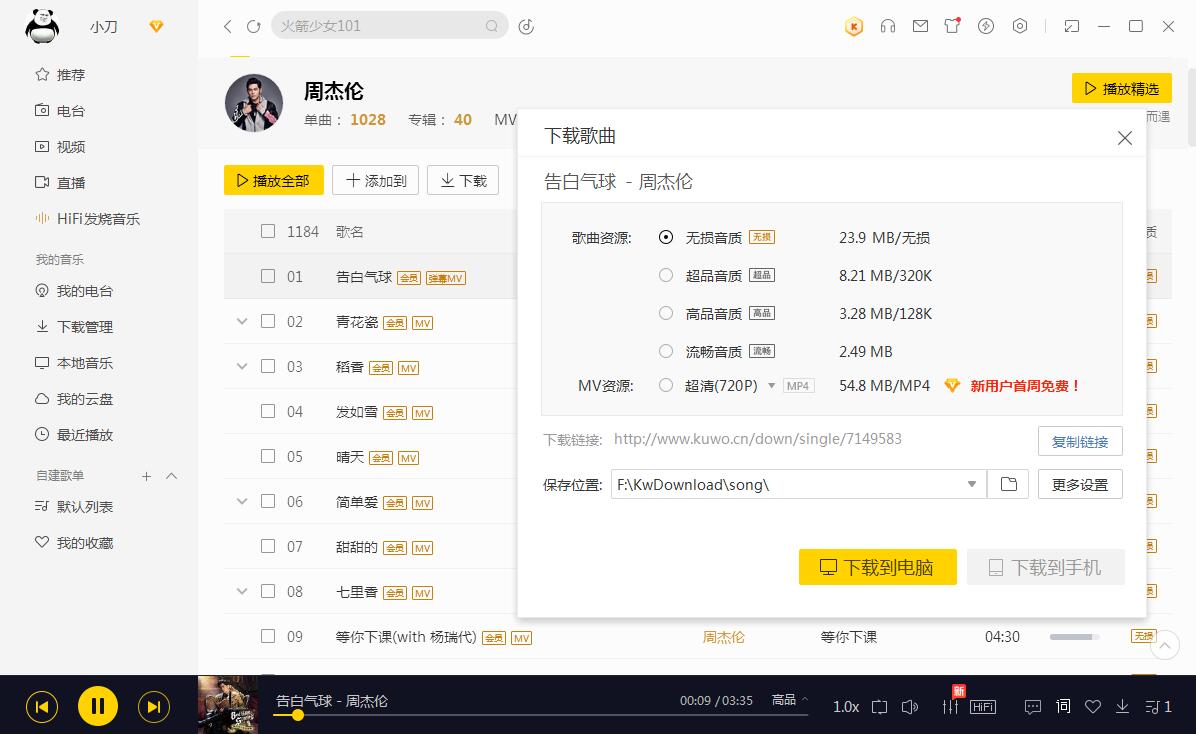This screenshot has height=734, width=1196.
Task: Open 下载管理 in the sidebar
Action: [75, 327]
